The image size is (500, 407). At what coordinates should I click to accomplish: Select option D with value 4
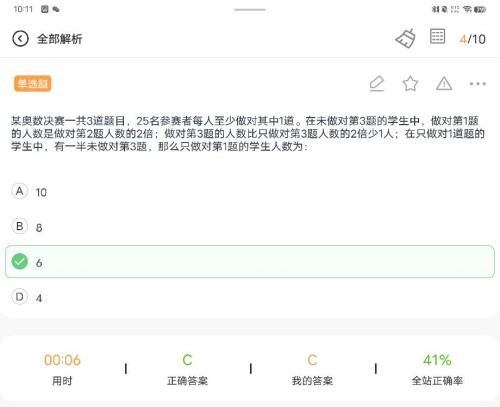click(x=250, y=297)
